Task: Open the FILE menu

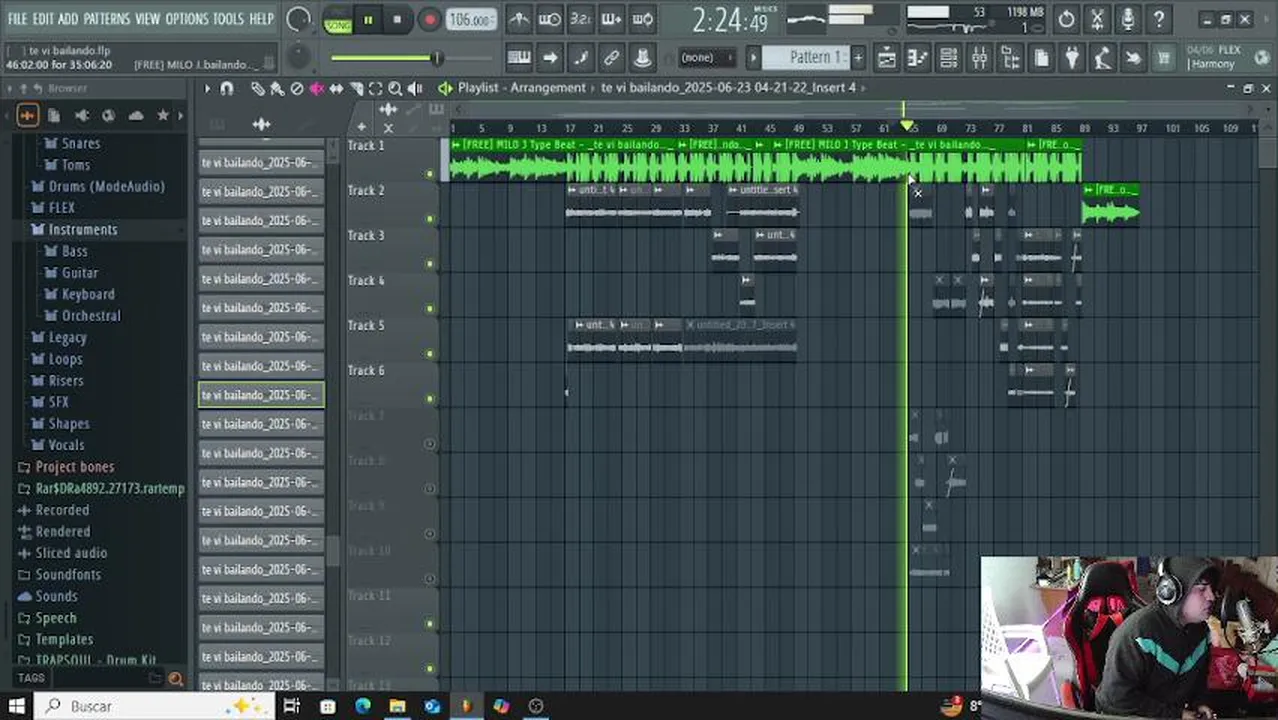Action: pos(17,19)
